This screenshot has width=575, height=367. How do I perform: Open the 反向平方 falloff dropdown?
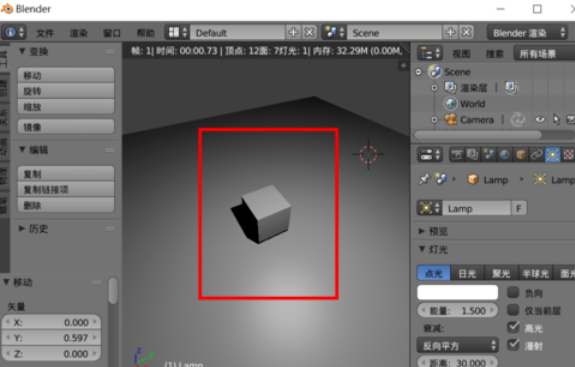click(x=458, y=345)
